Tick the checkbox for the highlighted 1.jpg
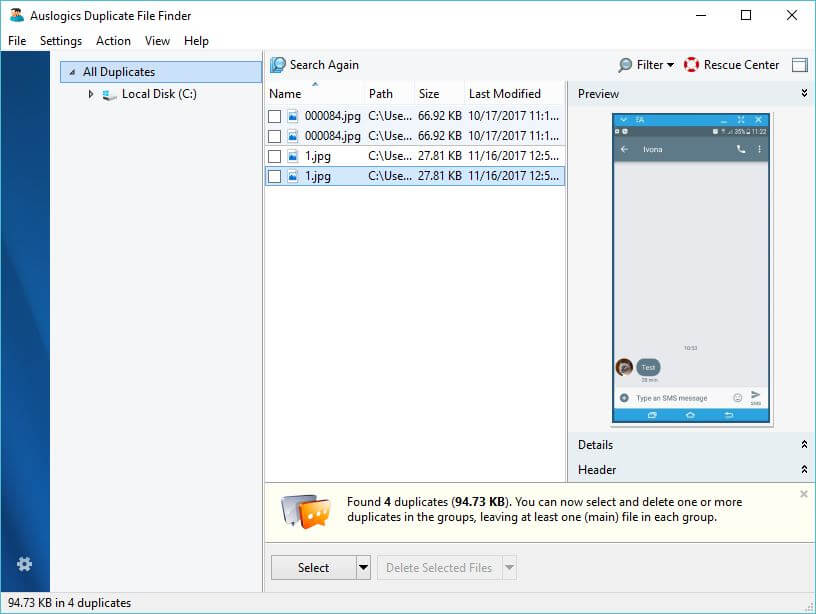 coord(275,176)
